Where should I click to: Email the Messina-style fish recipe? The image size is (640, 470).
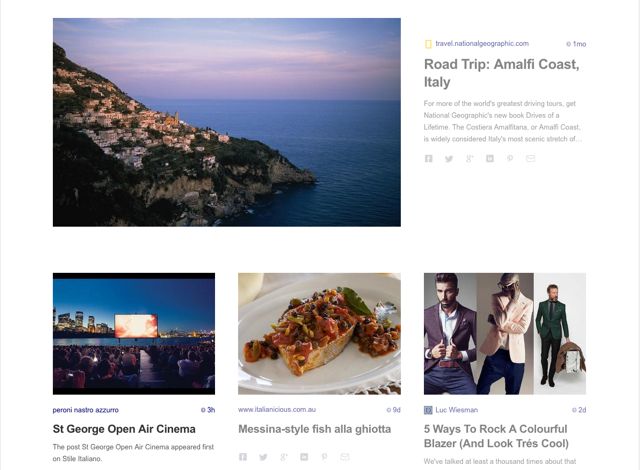pos(345,456)
